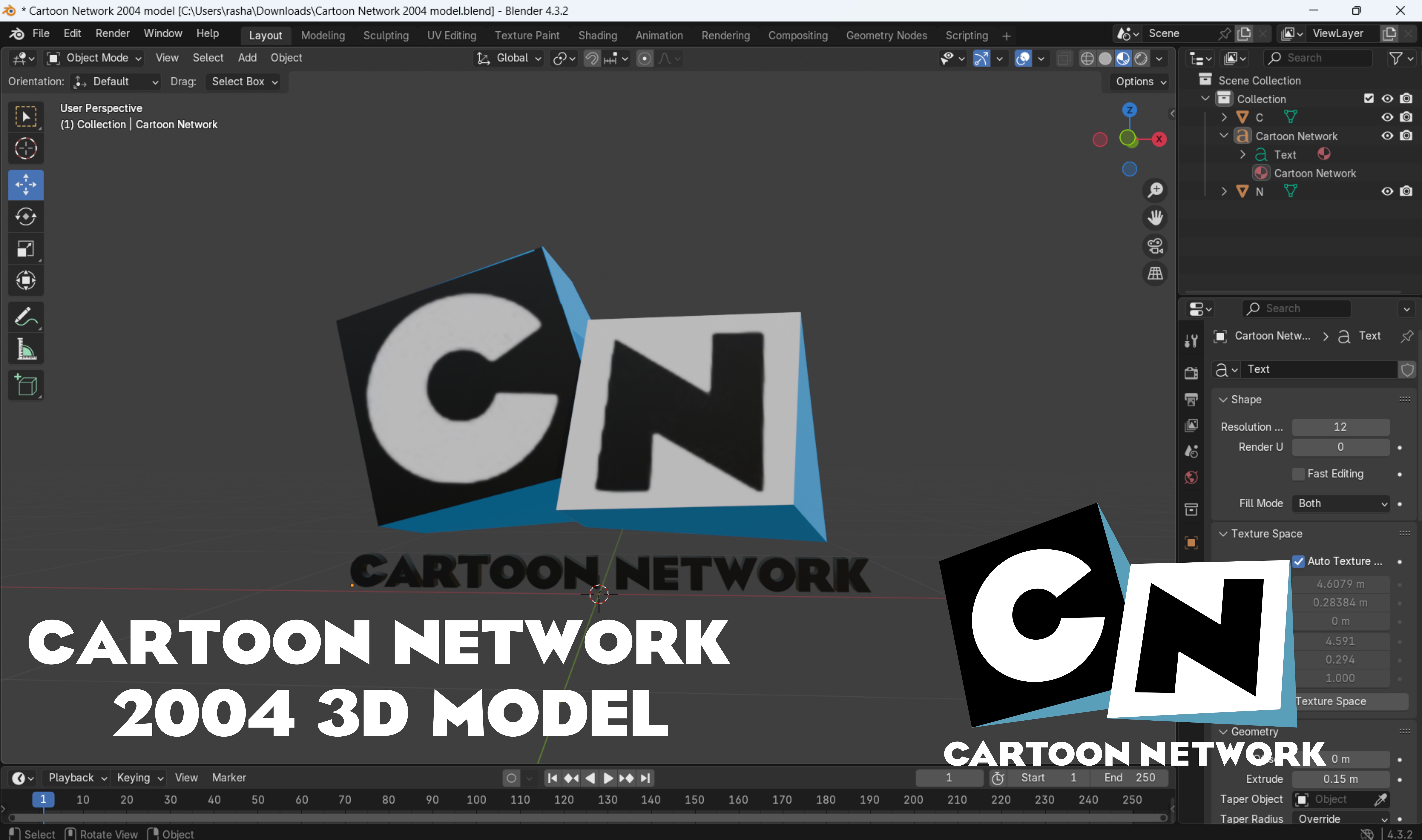Uncheck Auto Texture Space checkbox
Viewport: 1422px width, 840px height.
coord(1299,562)
